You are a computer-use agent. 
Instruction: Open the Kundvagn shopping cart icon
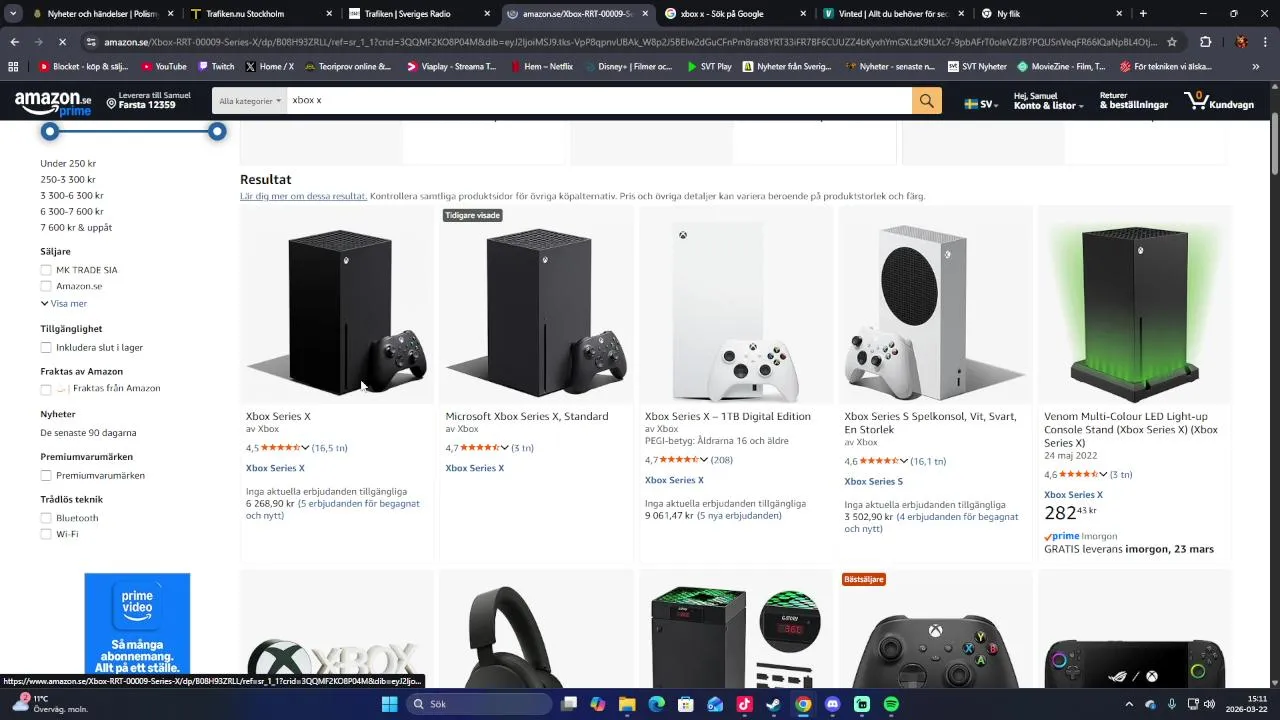[1218, 101]
